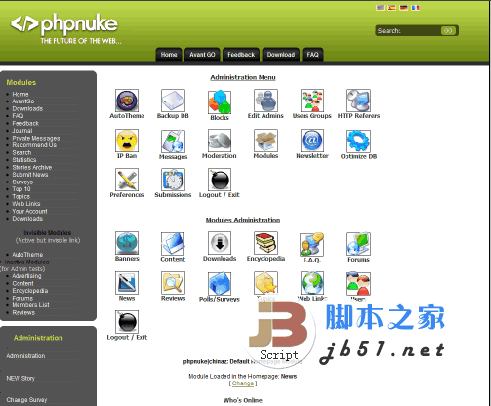
Task: Open the Banners module icon
Action: point(127,243)
